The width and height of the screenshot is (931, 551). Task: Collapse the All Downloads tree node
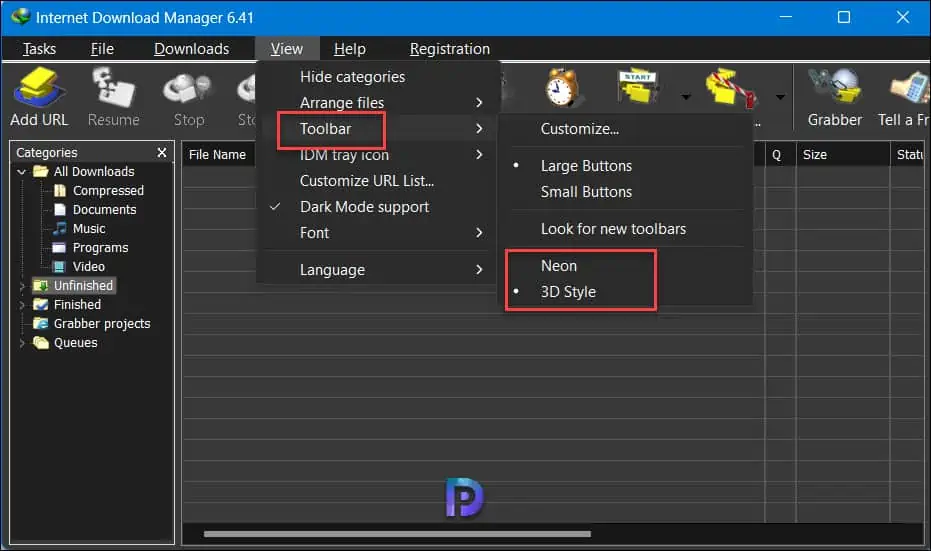22,172
